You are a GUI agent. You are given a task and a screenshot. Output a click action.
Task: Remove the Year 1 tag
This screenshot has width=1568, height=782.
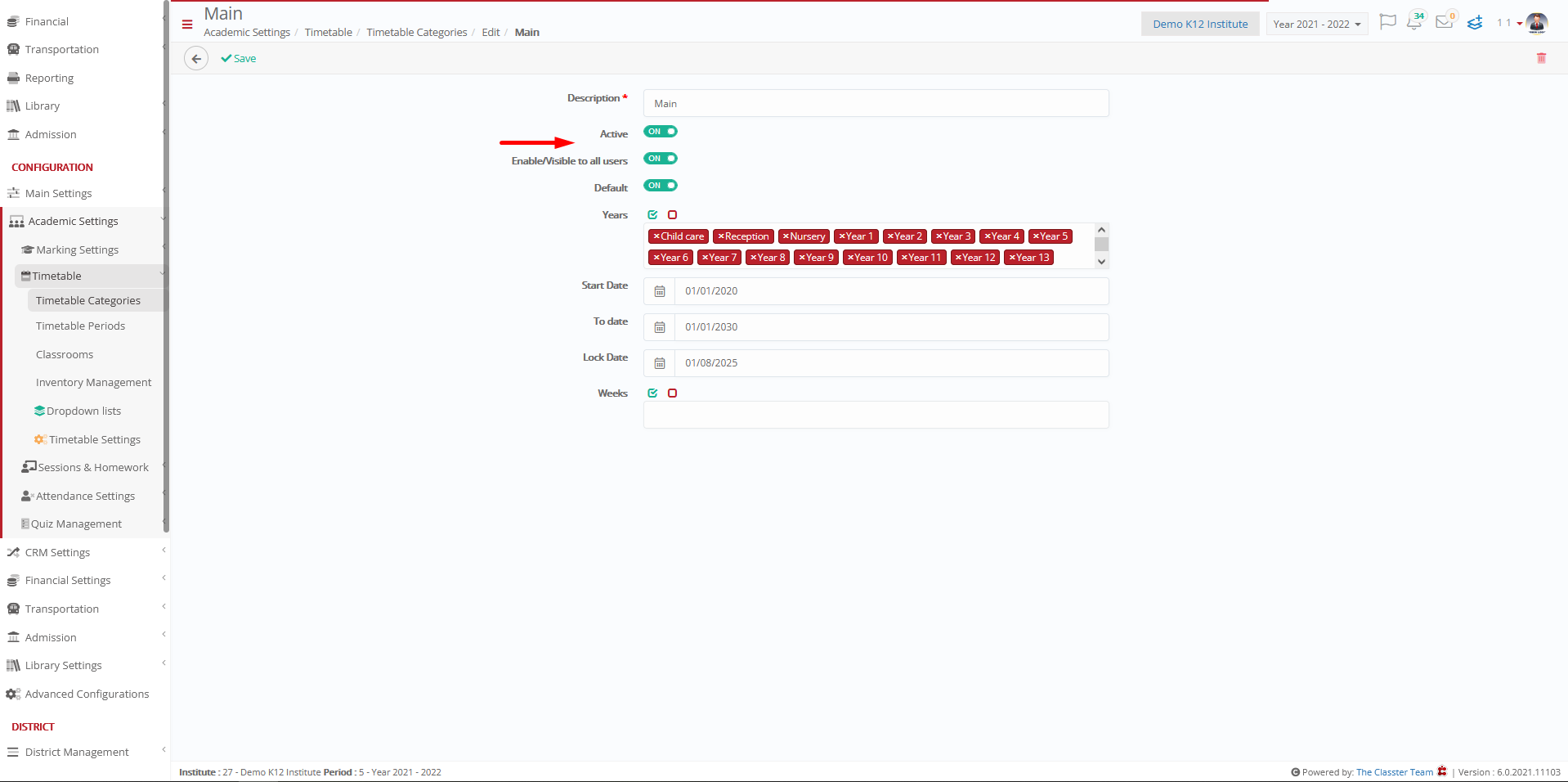(x=842, y=236)
